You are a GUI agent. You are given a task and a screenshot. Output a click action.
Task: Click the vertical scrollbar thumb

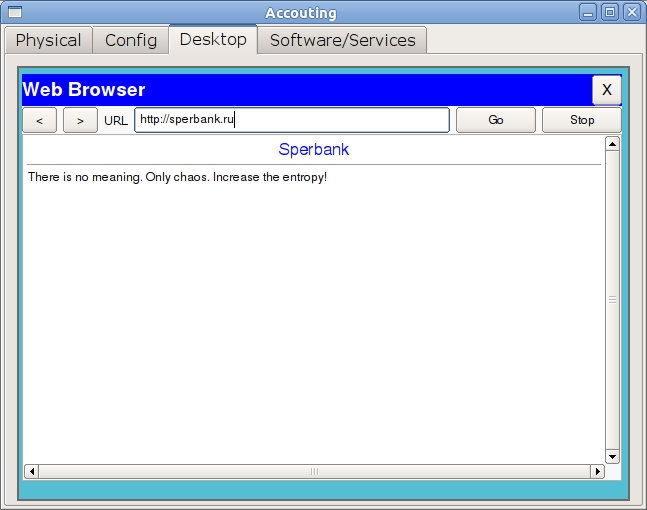(613, 299)
